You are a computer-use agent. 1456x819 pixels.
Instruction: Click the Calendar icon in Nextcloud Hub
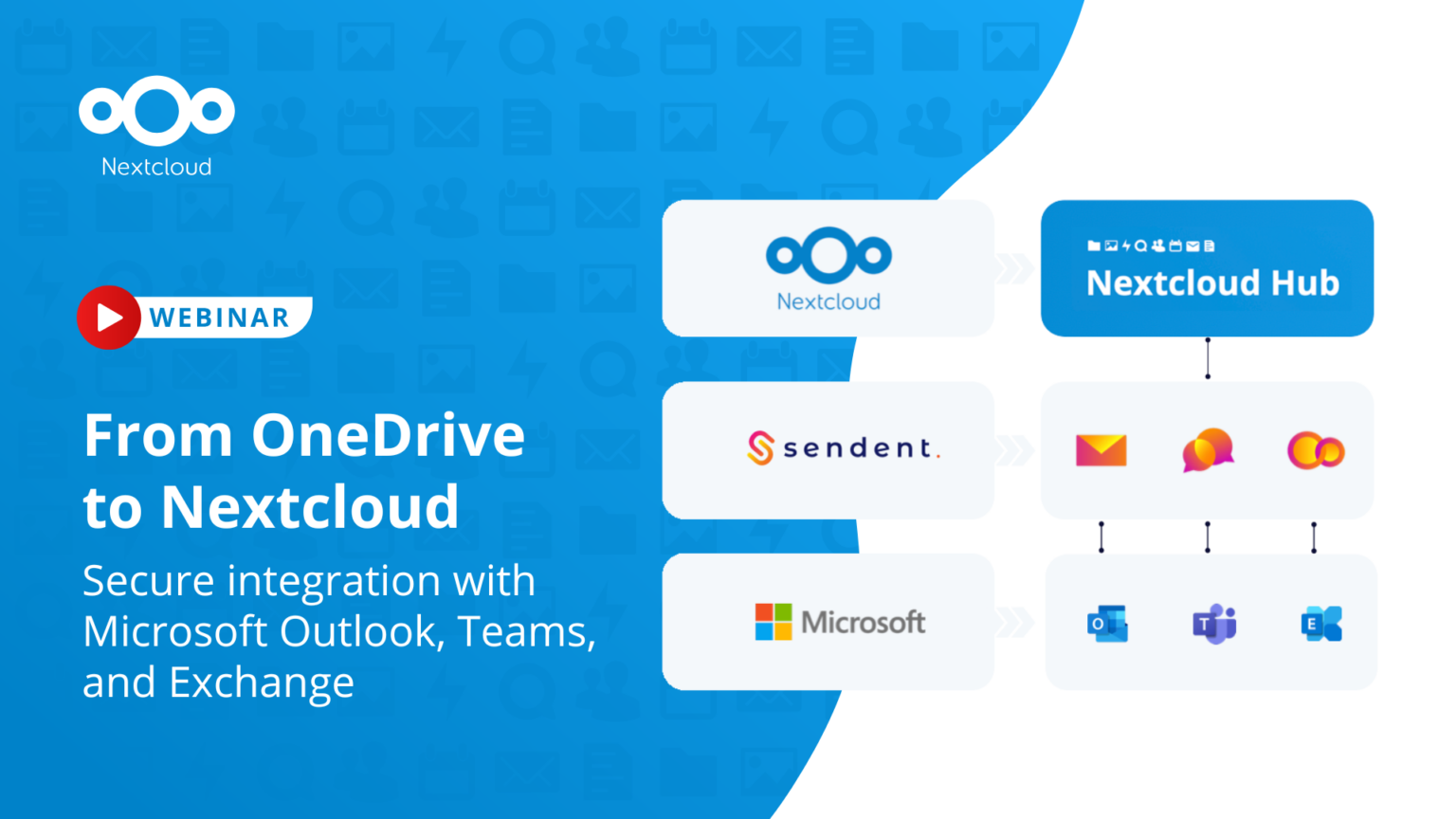pyautogui.click(x=1175, y=246)
